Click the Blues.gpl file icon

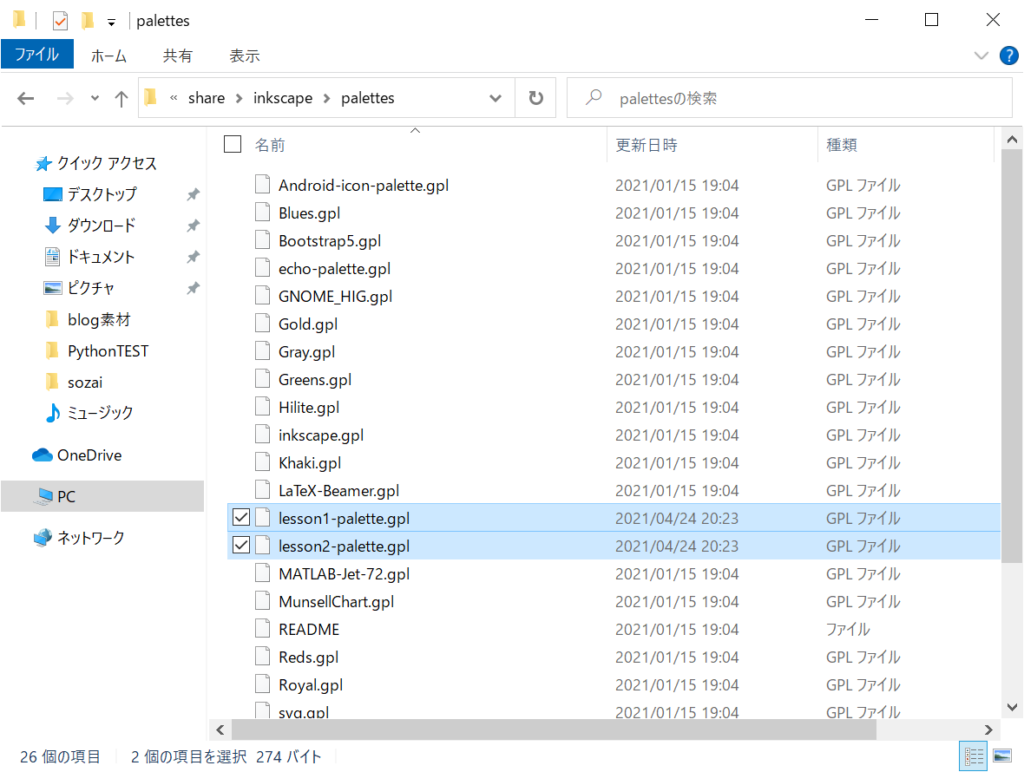[263, 213]
